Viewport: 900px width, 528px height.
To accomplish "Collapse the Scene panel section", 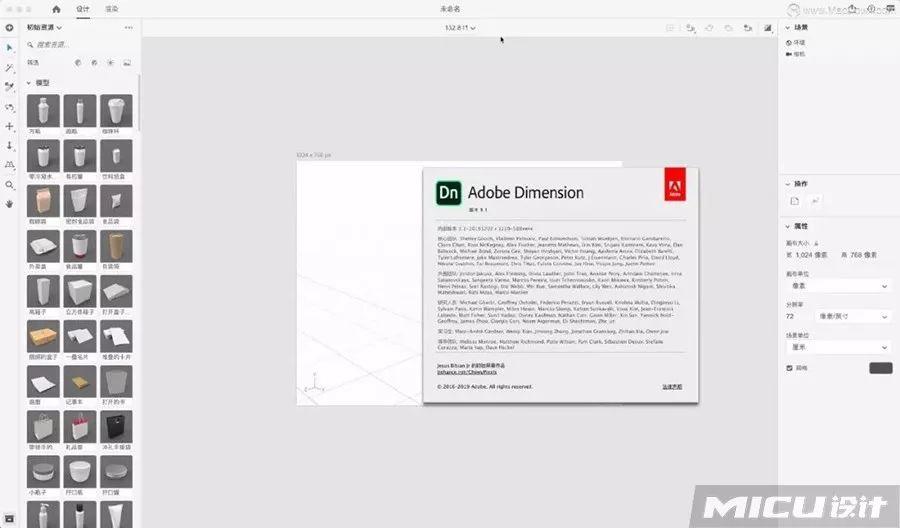I will point(788,28).
